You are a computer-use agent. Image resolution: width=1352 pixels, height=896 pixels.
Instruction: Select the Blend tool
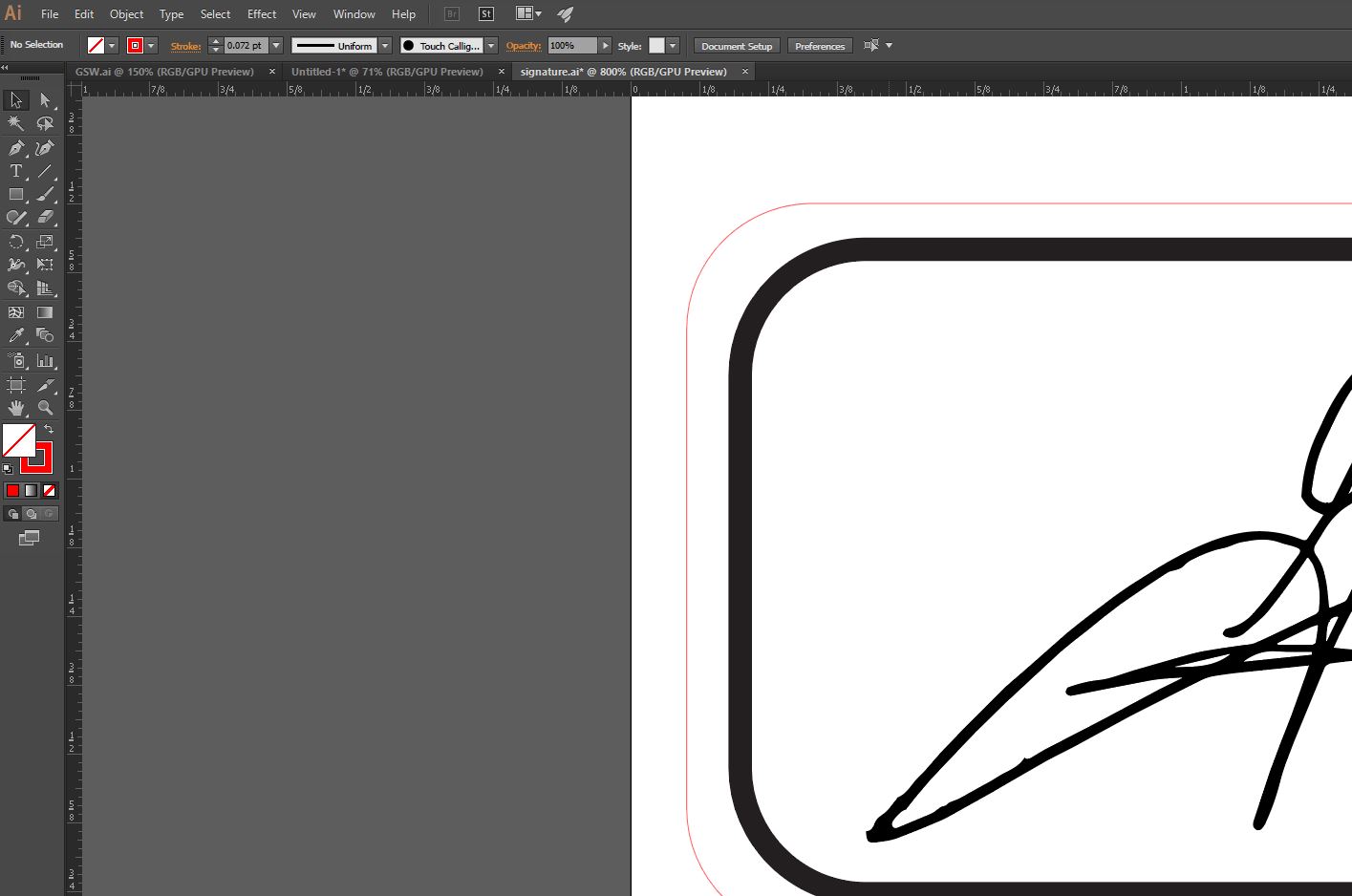(x=45, y=335)
